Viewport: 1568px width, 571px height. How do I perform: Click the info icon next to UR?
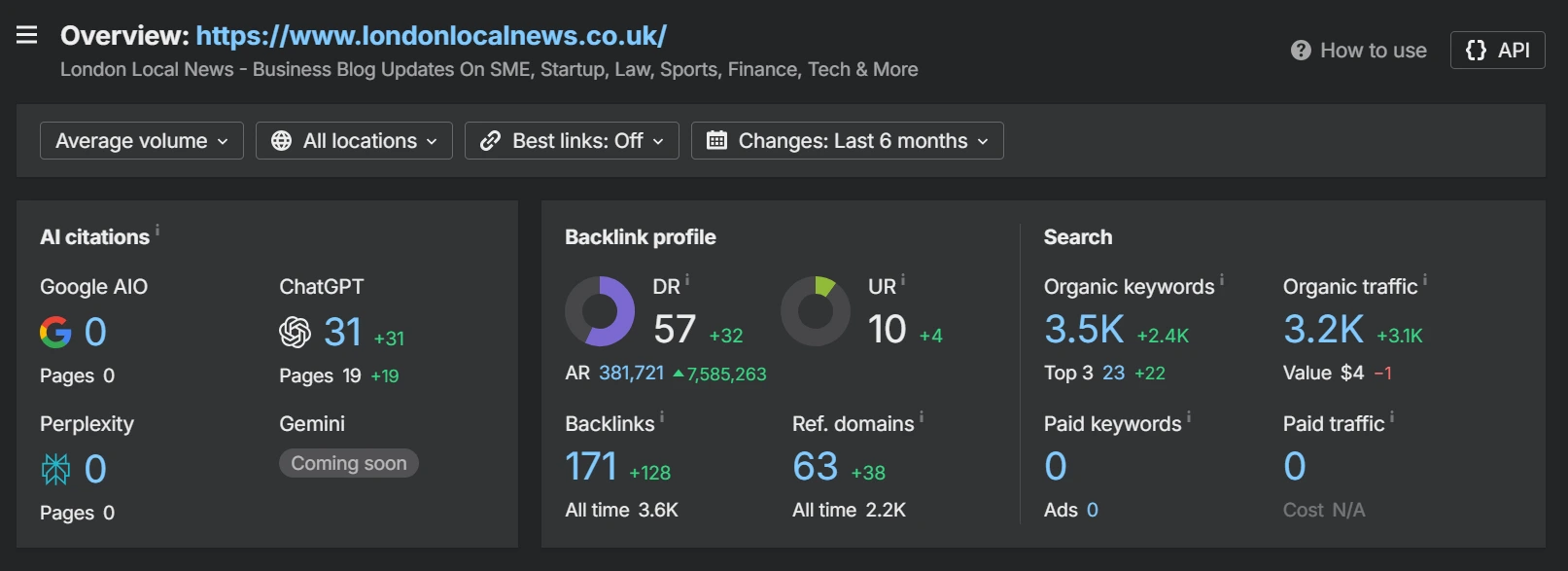[903, 280]
